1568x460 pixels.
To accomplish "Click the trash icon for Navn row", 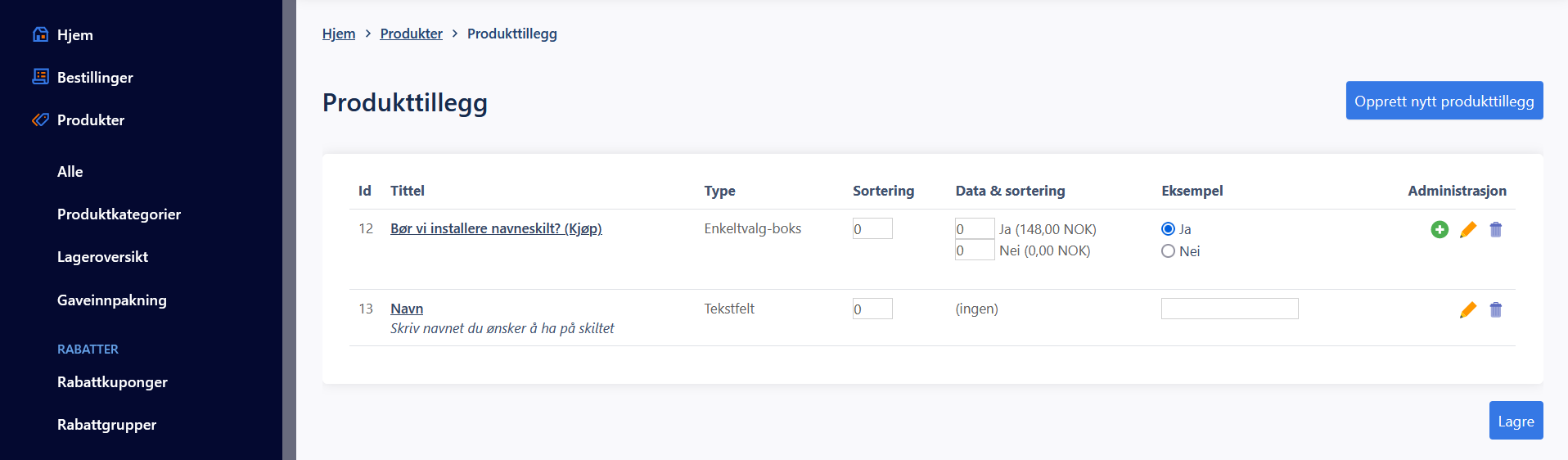I will [x=1496, y=309].
